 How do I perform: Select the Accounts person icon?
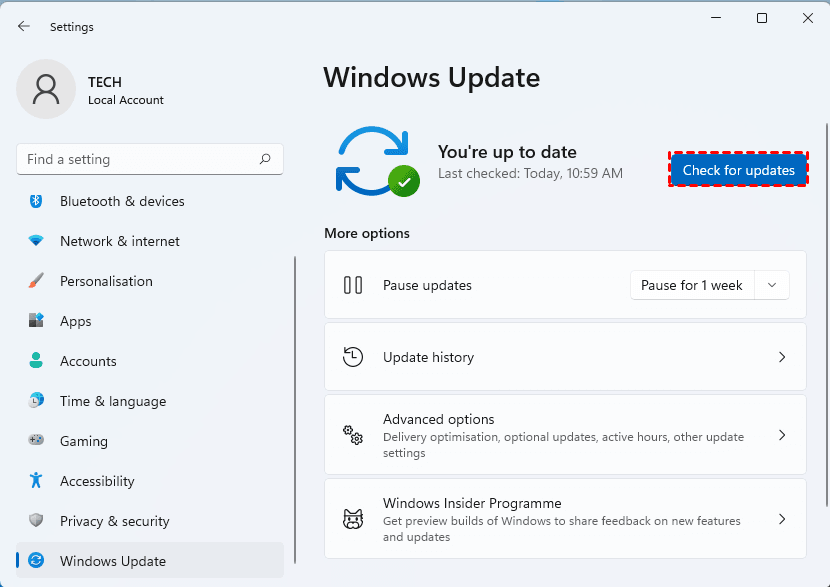point(36,360)
